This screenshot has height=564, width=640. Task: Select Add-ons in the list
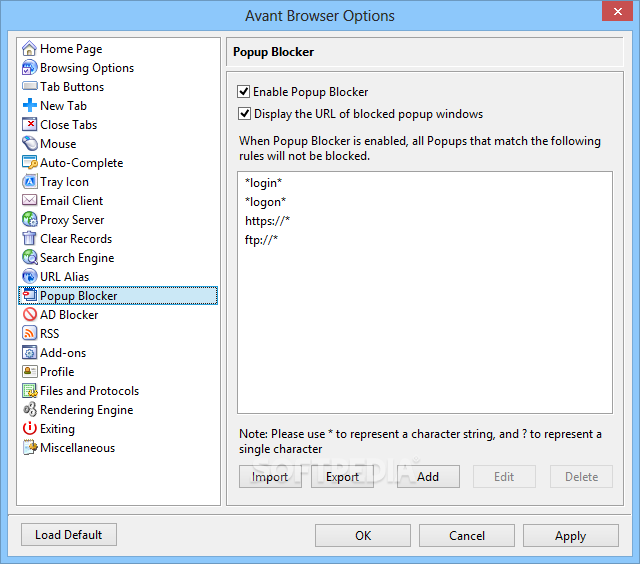[63, 353]
